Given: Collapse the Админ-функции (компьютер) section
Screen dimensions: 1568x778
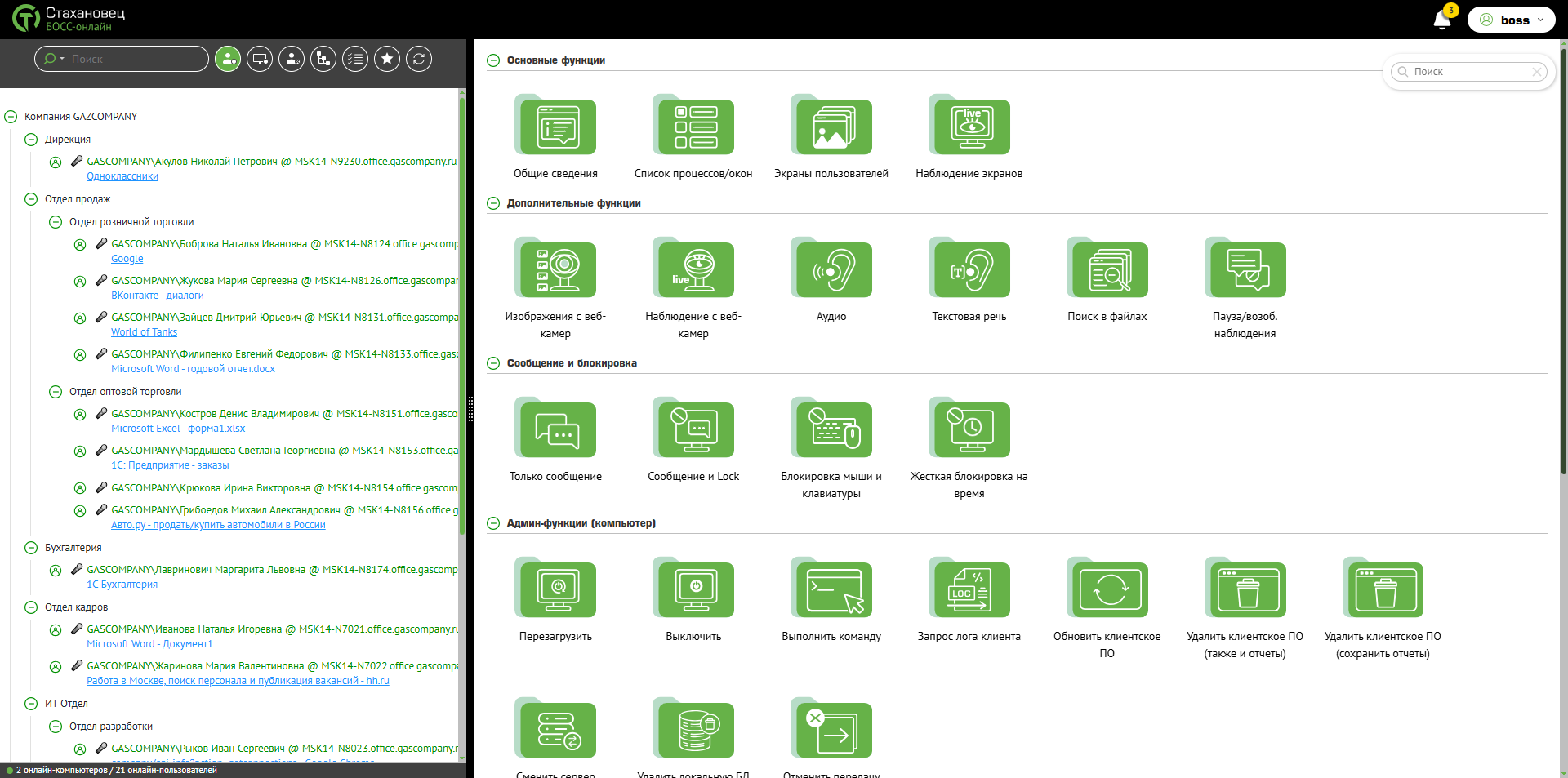Looking at the screenshot, I should point(493,523).
